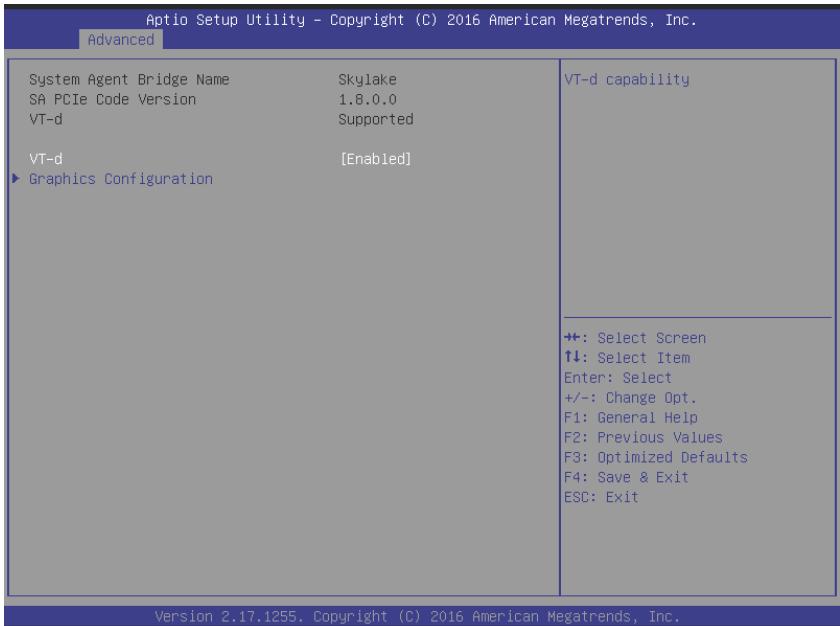Click the F3: Optimized Defaults hint
Image resolution: width=840 pixels, height=626 pixels.
656,457
